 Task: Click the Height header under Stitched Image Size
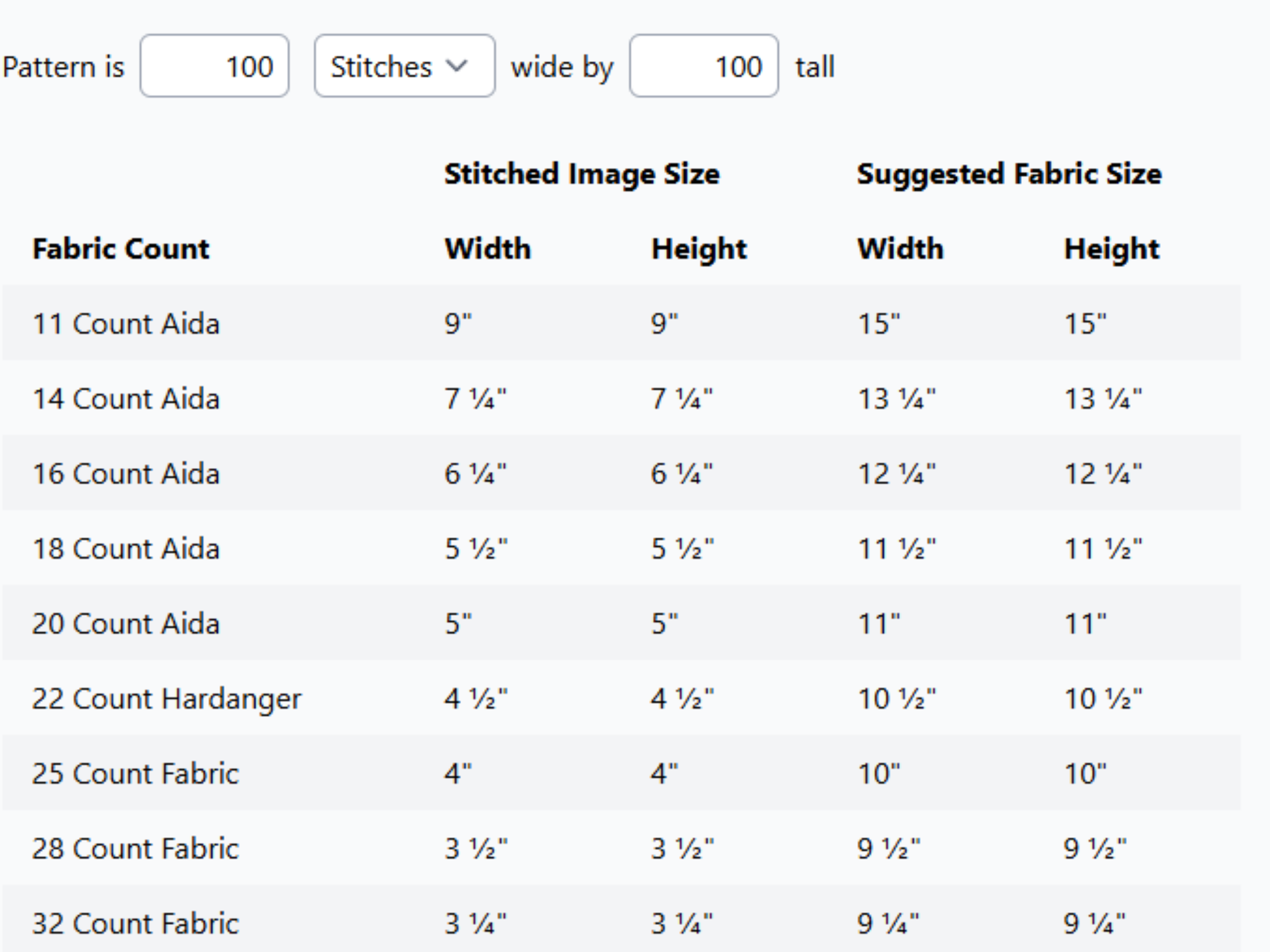tap(699, 249)
